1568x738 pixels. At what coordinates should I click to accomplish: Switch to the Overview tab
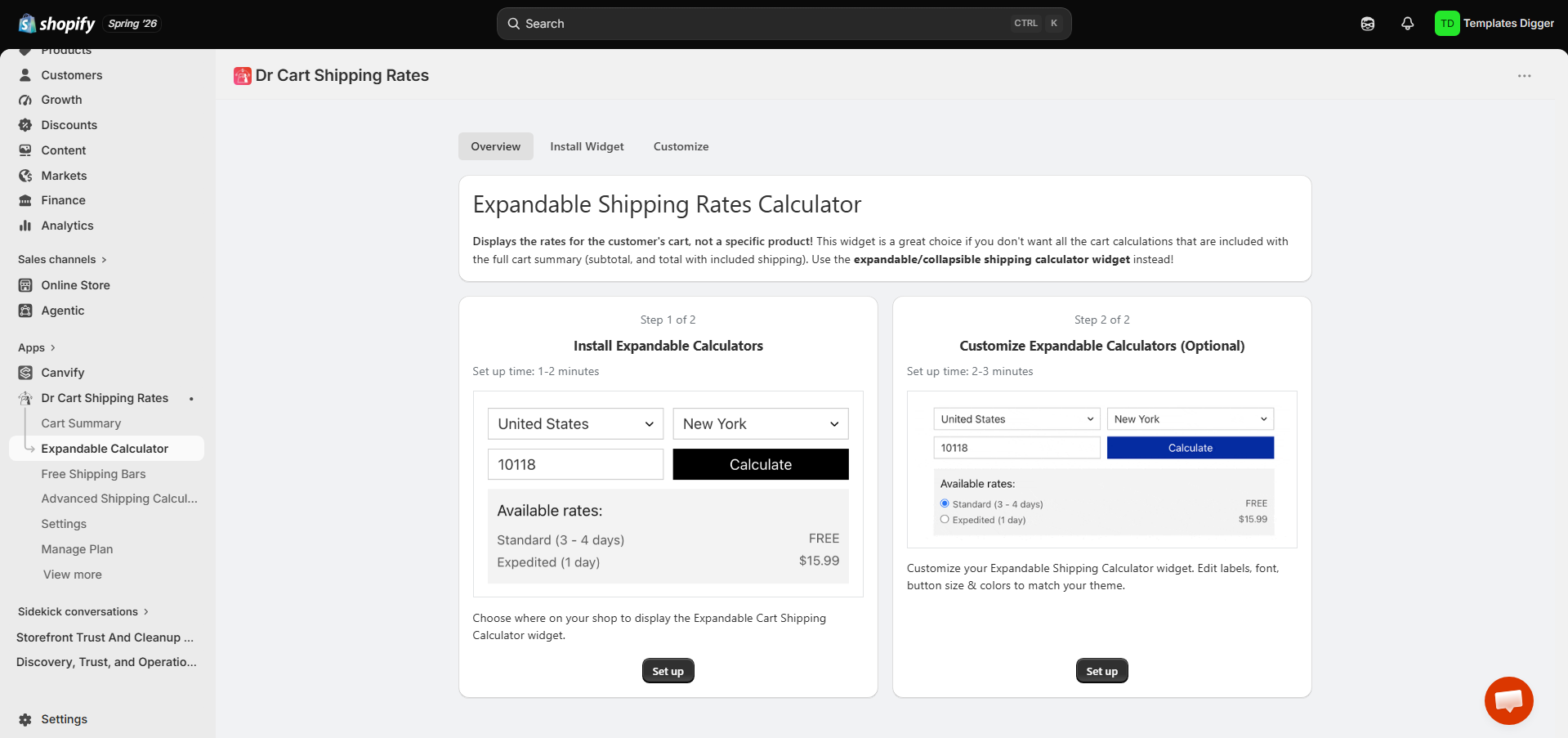coord(496,146)
